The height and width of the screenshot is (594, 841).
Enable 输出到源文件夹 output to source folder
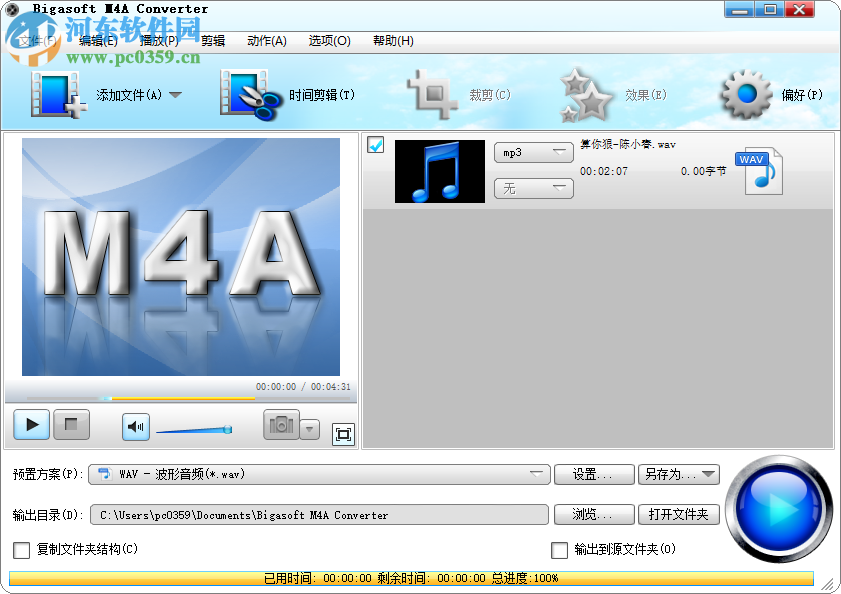tap(560, 550)
